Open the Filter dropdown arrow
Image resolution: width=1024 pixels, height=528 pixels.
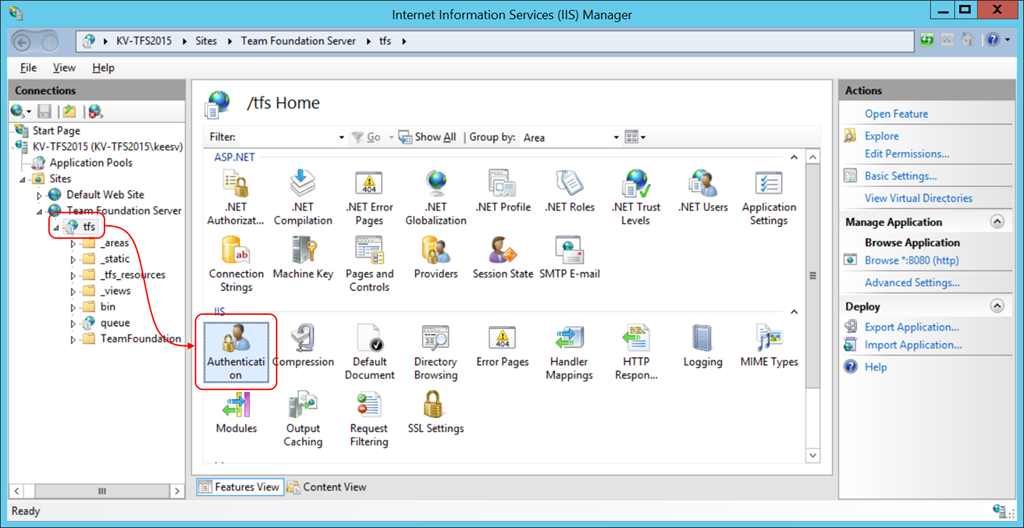(x=341, y=137)
